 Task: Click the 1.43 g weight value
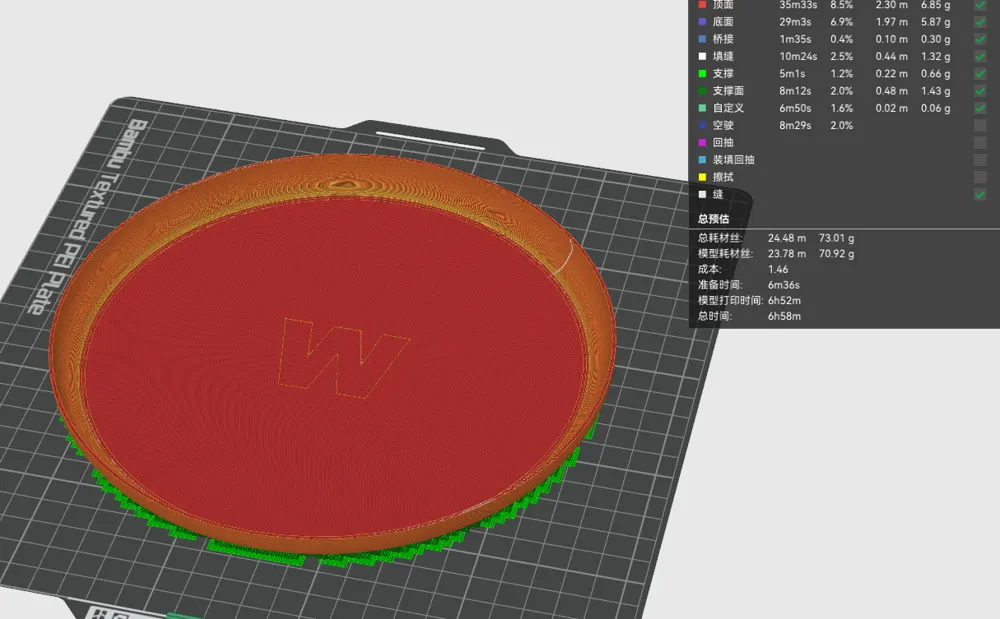tap(936, 91)
